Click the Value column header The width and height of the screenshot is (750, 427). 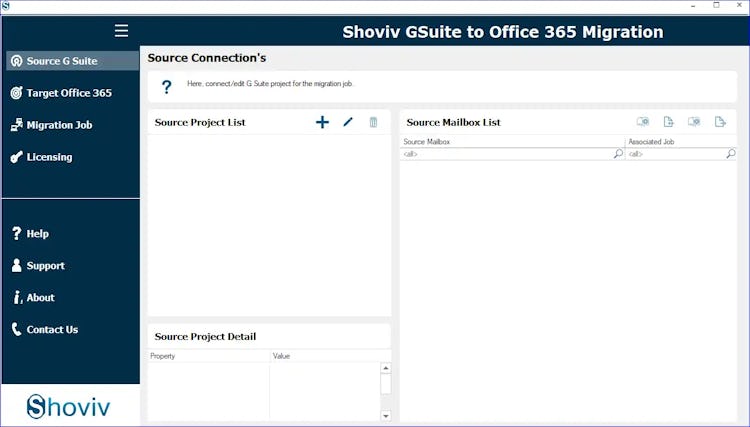pyautogui.click(x=330, y=356)
